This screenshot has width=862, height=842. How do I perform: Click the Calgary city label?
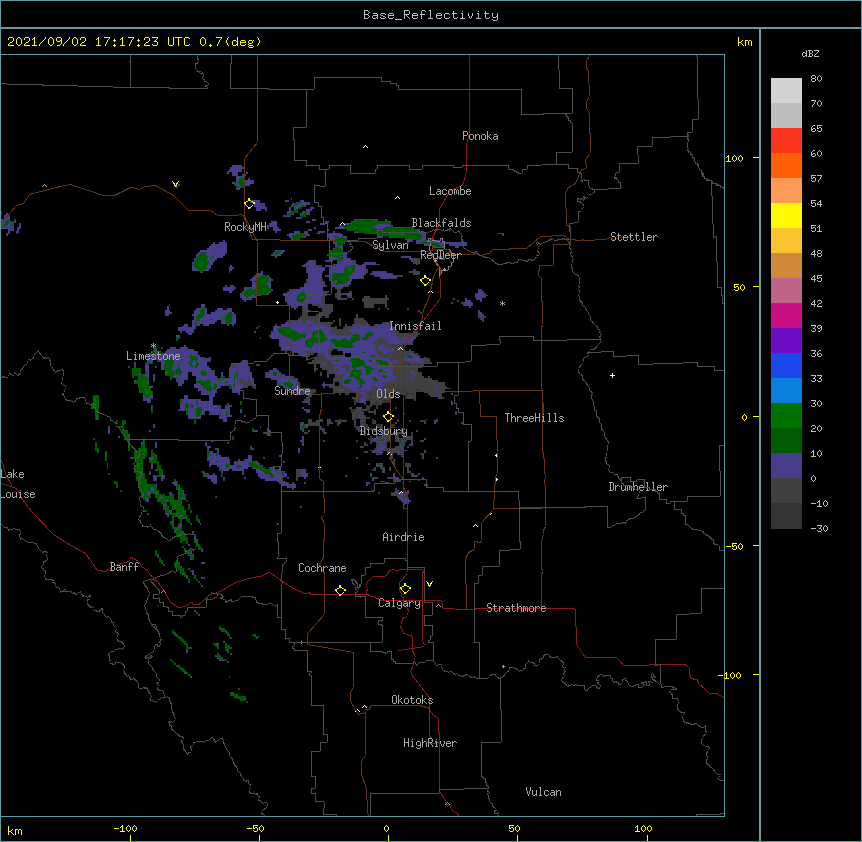[399, 603]
